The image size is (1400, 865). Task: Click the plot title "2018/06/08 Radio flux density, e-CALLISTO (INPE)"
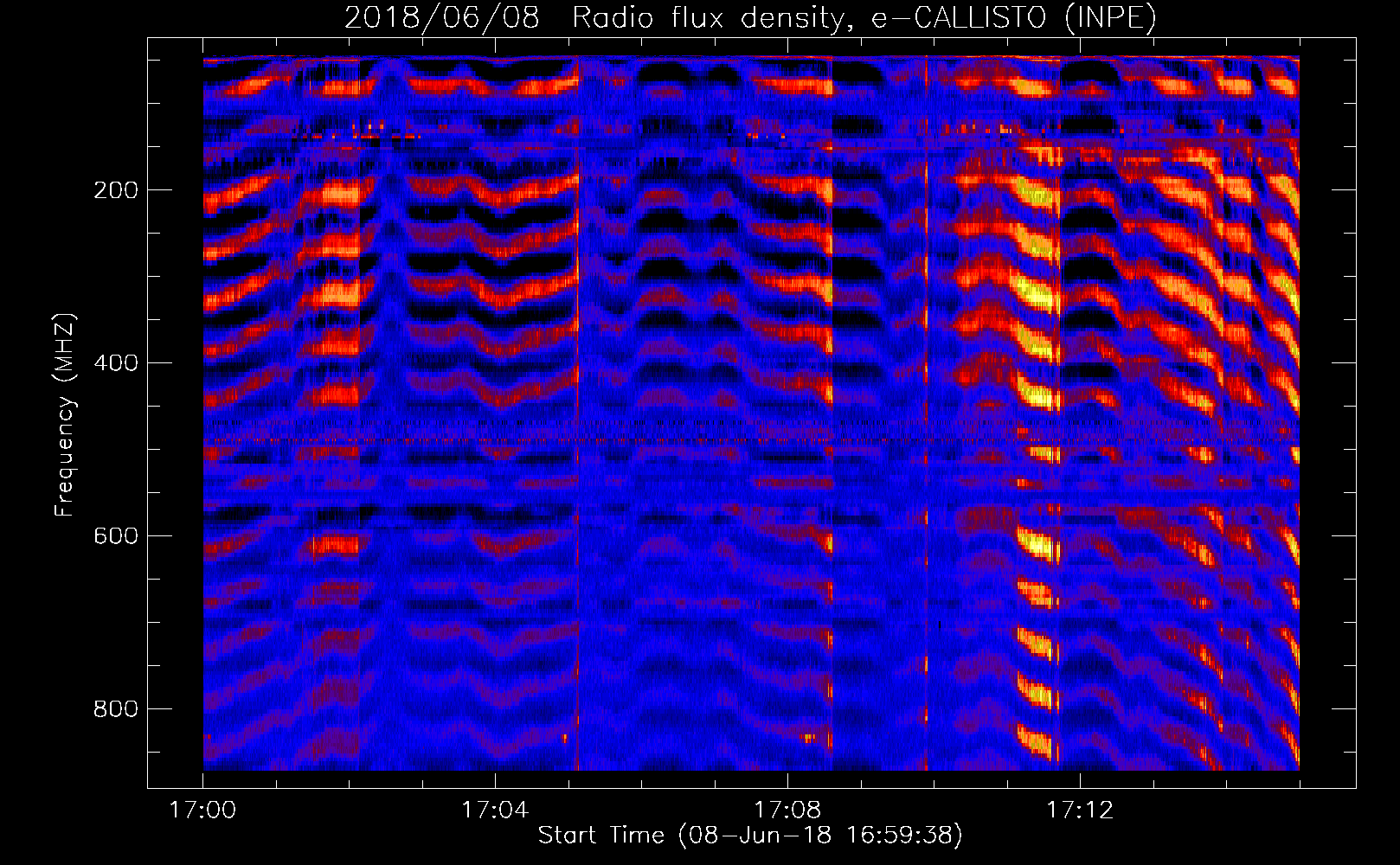click(750, 18)
